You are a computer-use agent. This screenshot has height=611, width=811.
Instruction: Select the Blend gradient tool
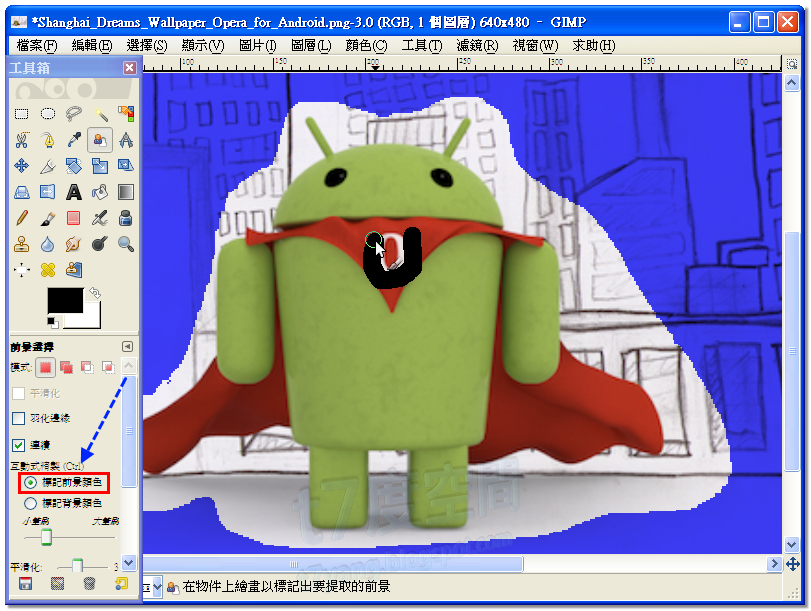[126, 192]
